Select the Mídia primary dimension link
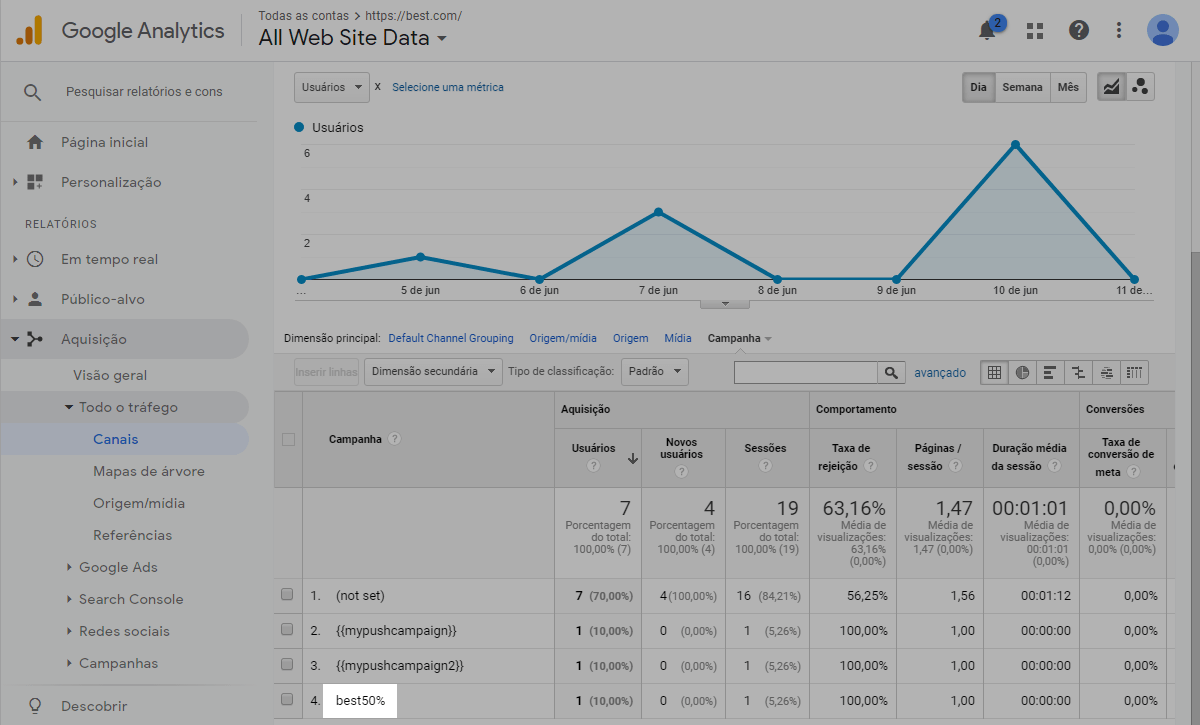 pyautogui.click(x=678, y=338)
